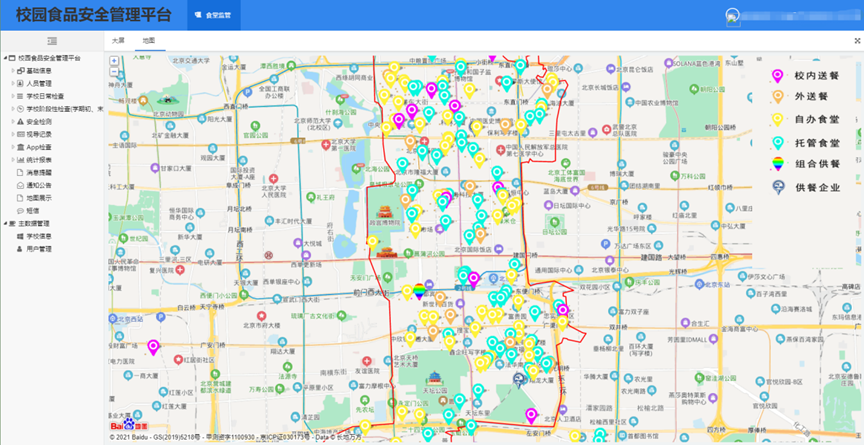Switch to the 大屏 tab

(x=118, y=41)
